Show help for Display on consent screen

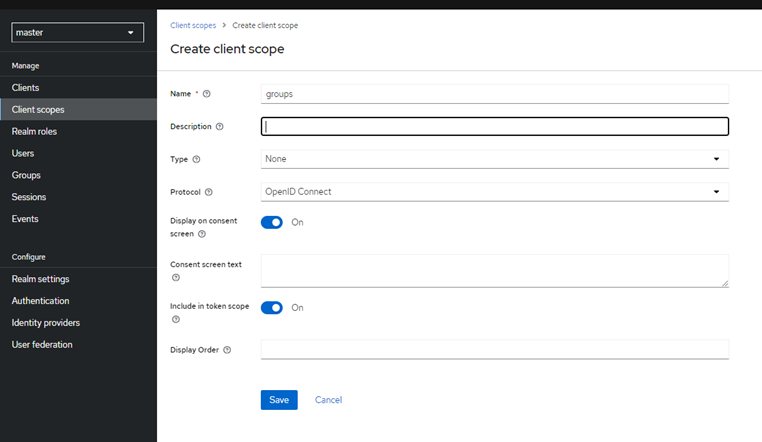click(202, 234)
